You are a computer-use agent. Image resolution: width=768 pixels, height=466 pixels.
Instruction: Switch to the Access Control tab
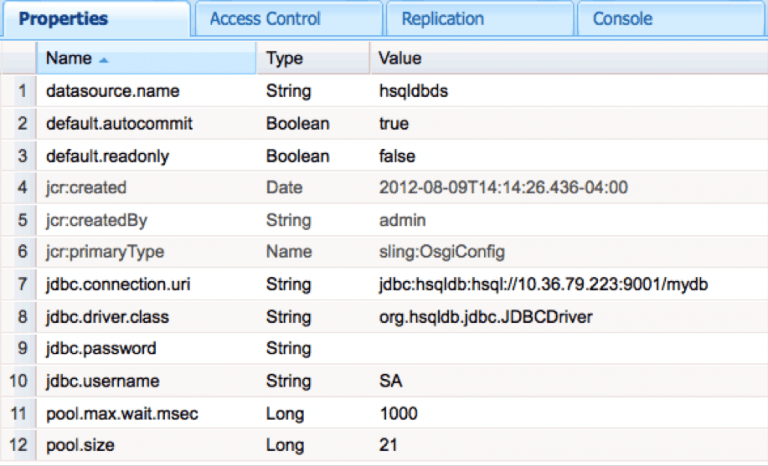point(265,19)
